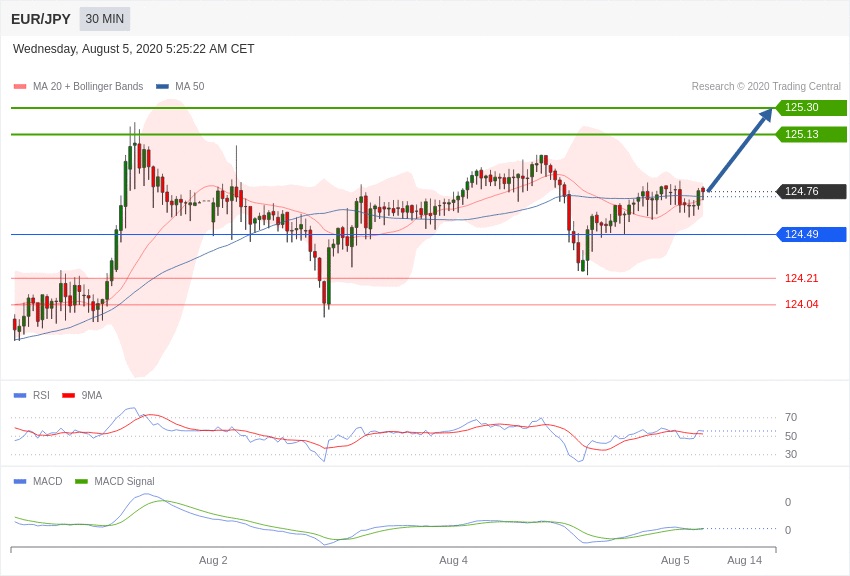Click the RSI legend label

coord(41,396)
